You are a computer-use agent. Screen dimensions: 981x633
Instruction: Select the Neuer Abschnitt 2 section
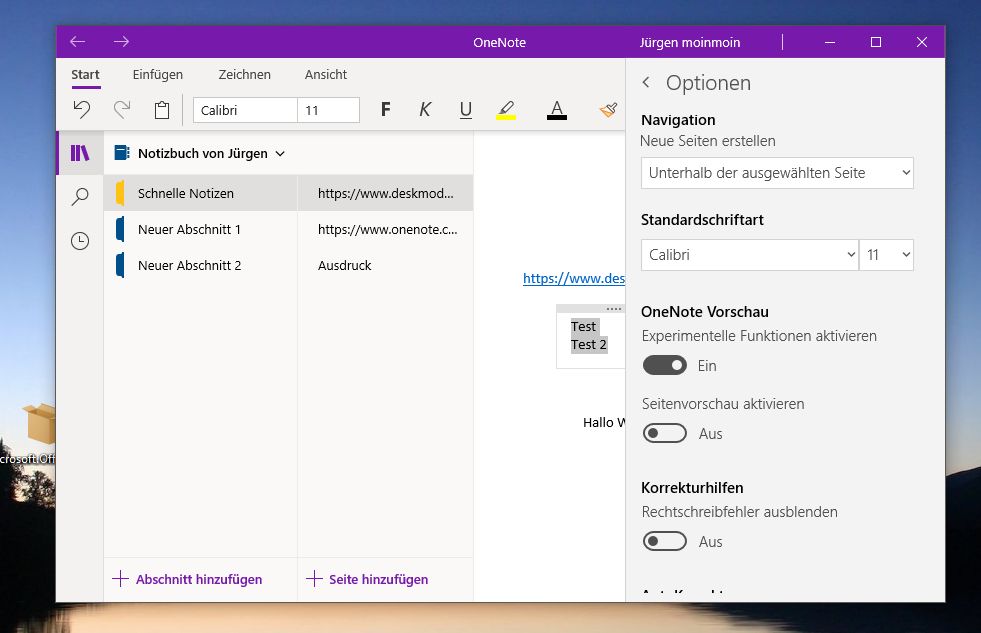[x=200, y=265]
